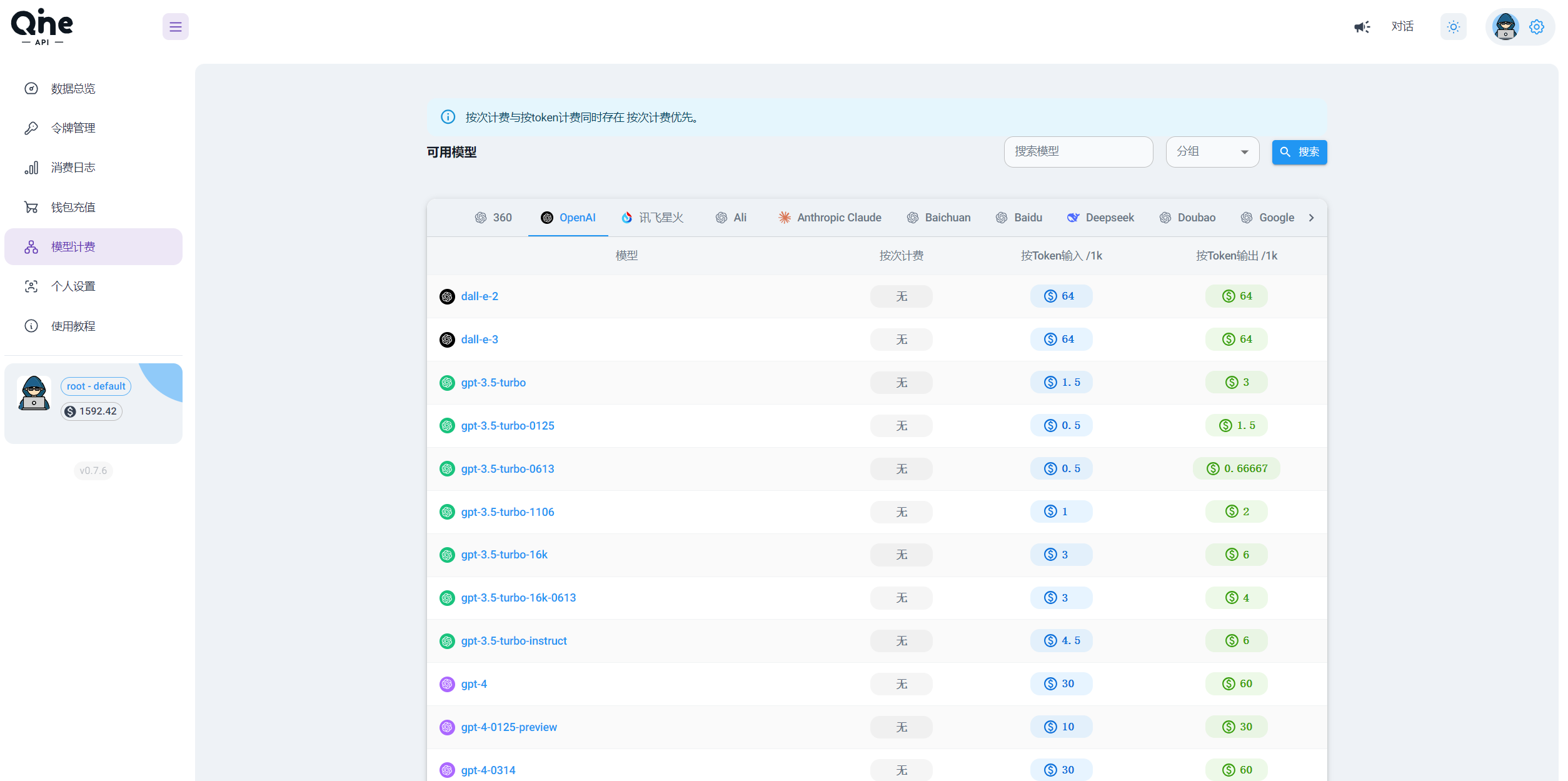Screen dimensions: 1568x781
Task: Click the purple icon beside gpt-4
Action: pos(447,684)
